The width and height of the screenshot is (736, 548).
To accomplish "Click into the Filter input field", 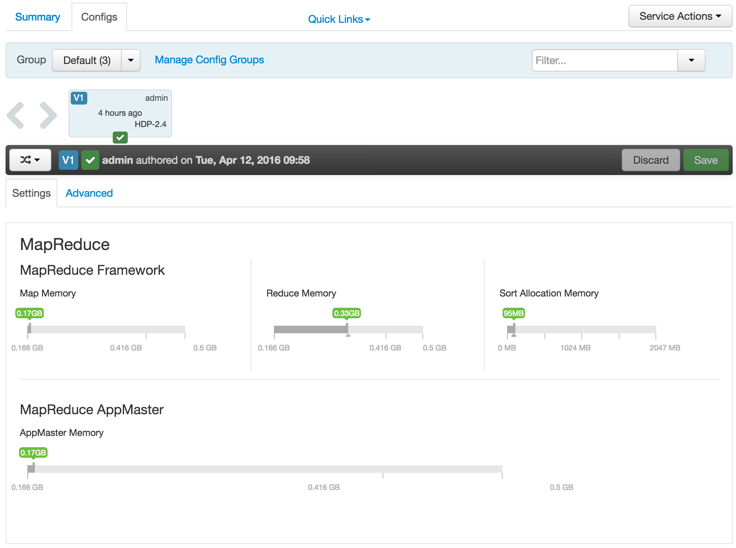I will 605,60.
